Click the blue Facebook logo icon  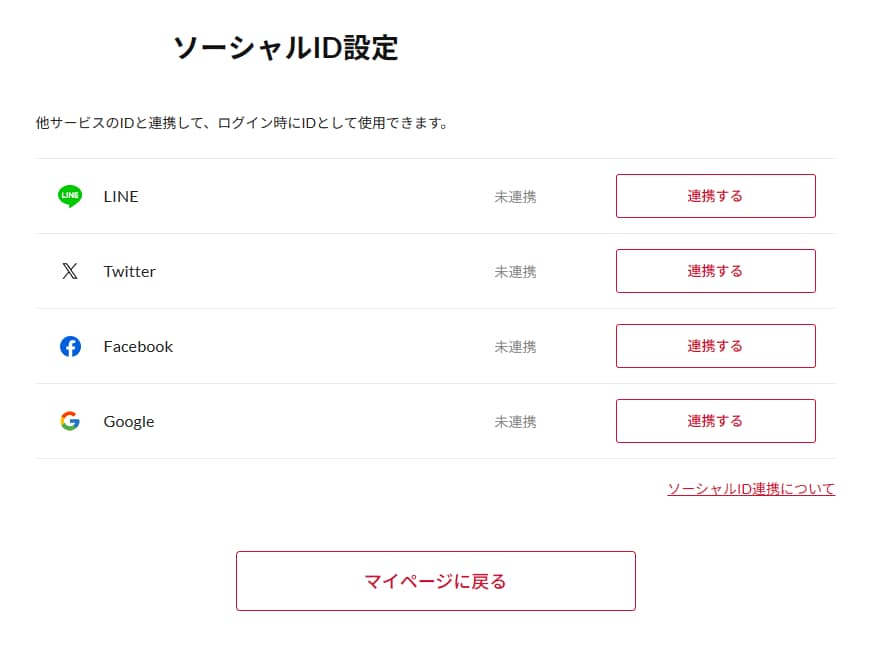[70, 346]
